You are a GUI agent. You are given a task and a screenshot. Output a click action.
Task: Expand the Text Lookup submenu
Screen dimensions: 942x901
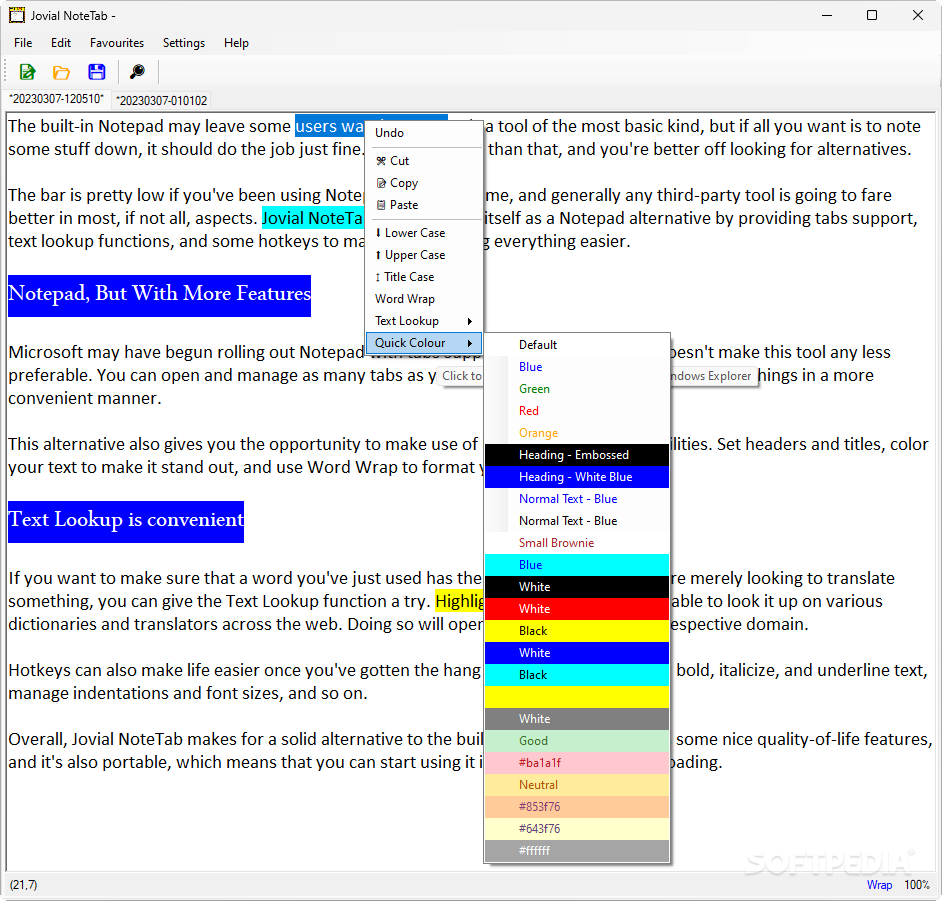[x=424, y=321]
